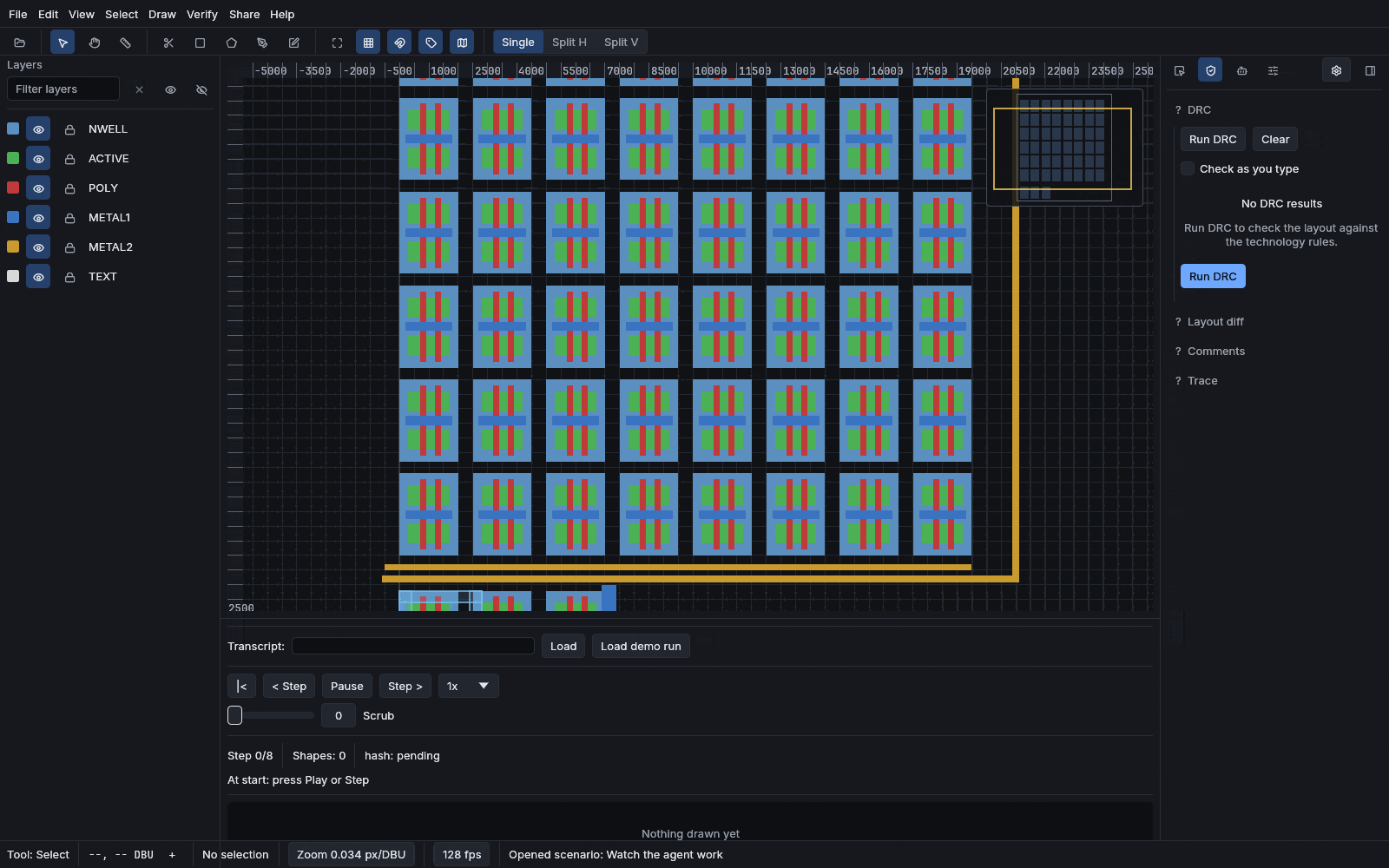Choose the ruler measure tool
The height and width of the screenshot is (868, 1389).
125,43
